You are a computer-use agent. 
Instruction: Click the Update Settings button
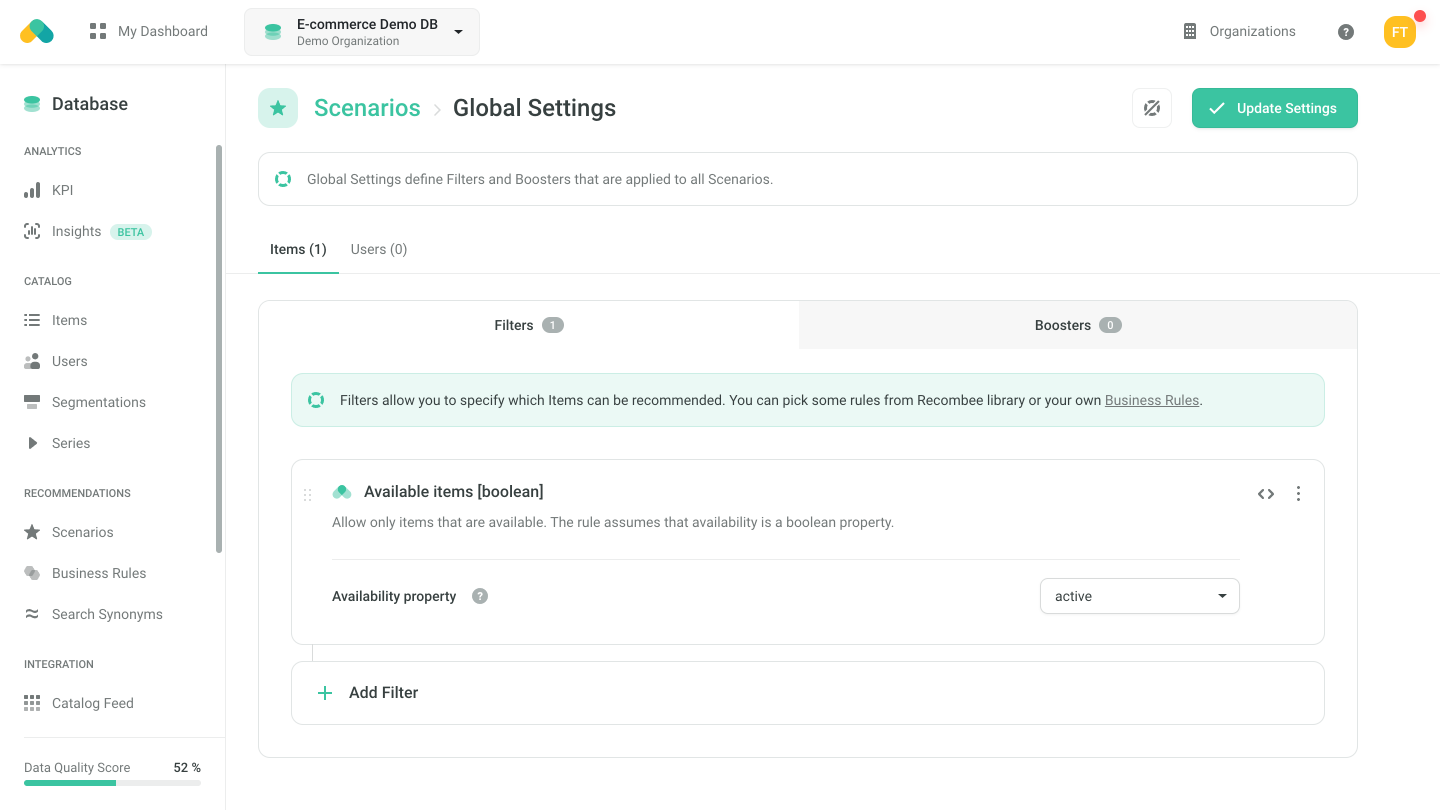click(x=1274, y=108)
